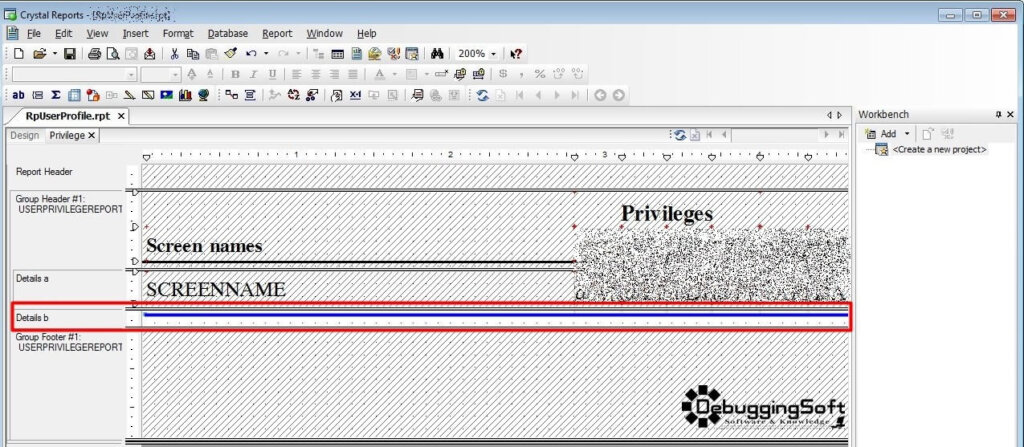Switch to the Design tab
1024x447 pixels.
[x=25, y=135]
